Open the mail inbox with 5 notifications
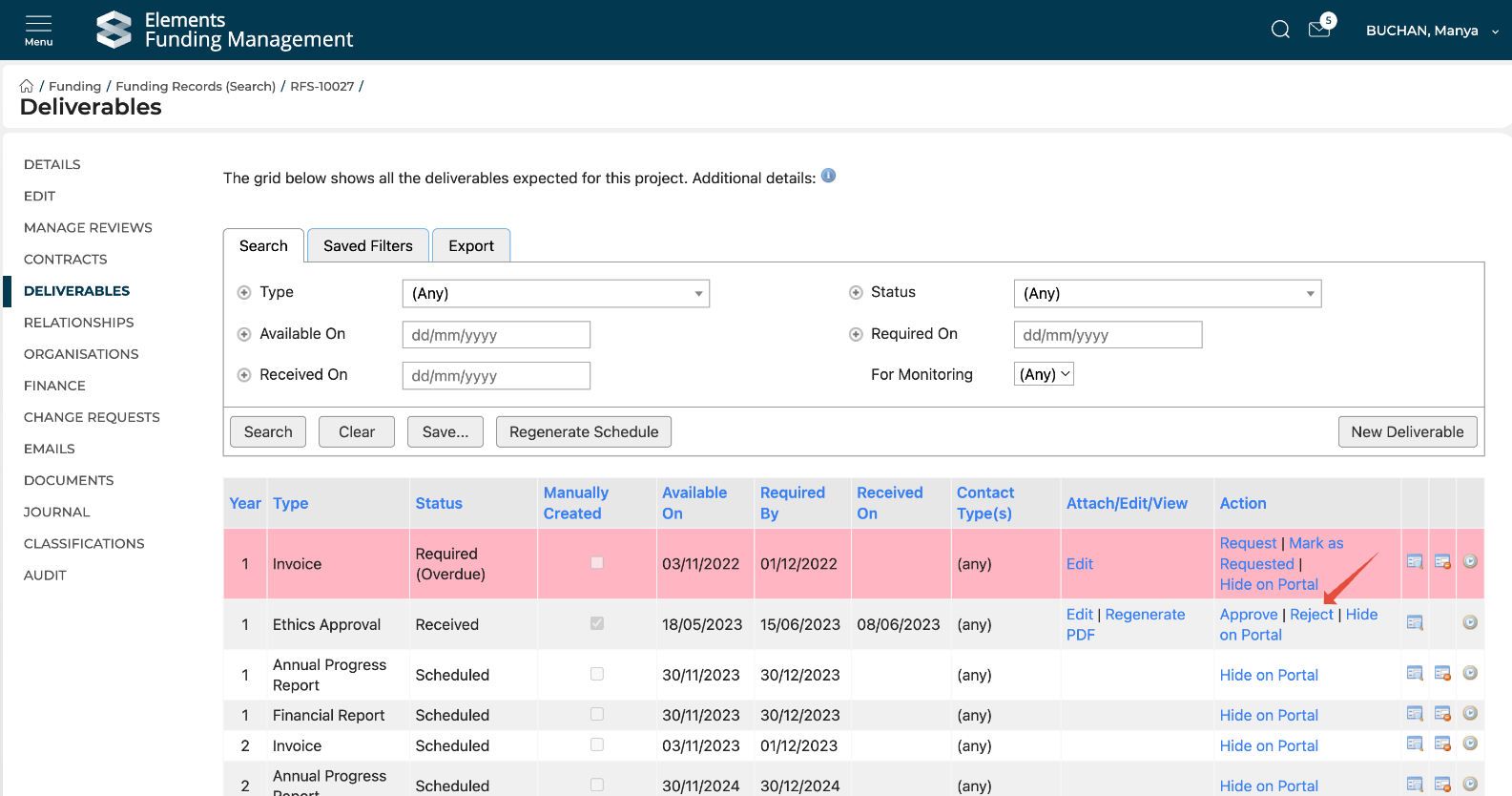This screenshot has width=1512, height=796. [x=1319, y=30]
